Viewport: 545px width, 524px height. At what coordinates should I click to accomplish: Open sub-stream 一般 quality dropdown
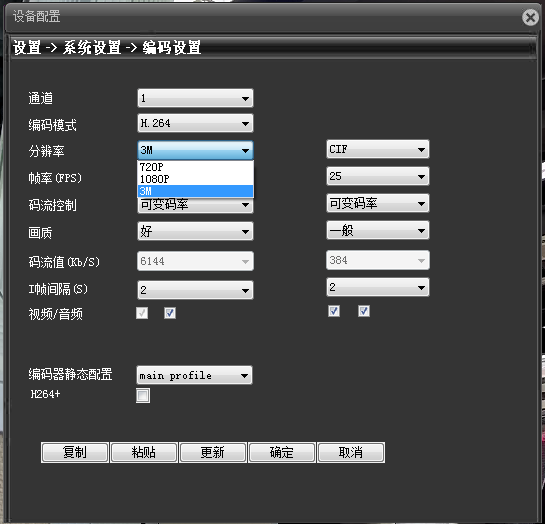tap(378, 230)
